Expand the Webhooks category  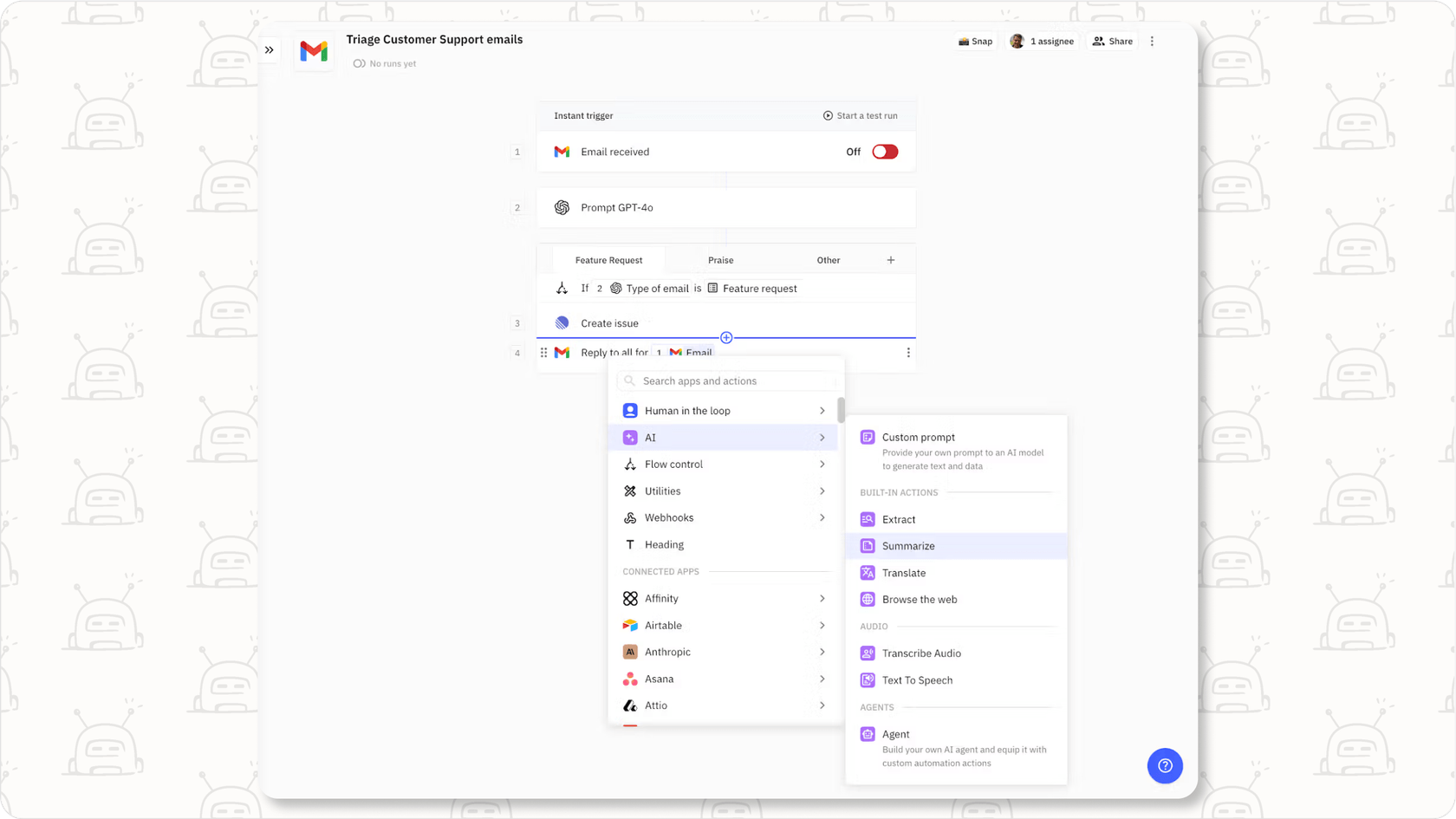point(669,517)
